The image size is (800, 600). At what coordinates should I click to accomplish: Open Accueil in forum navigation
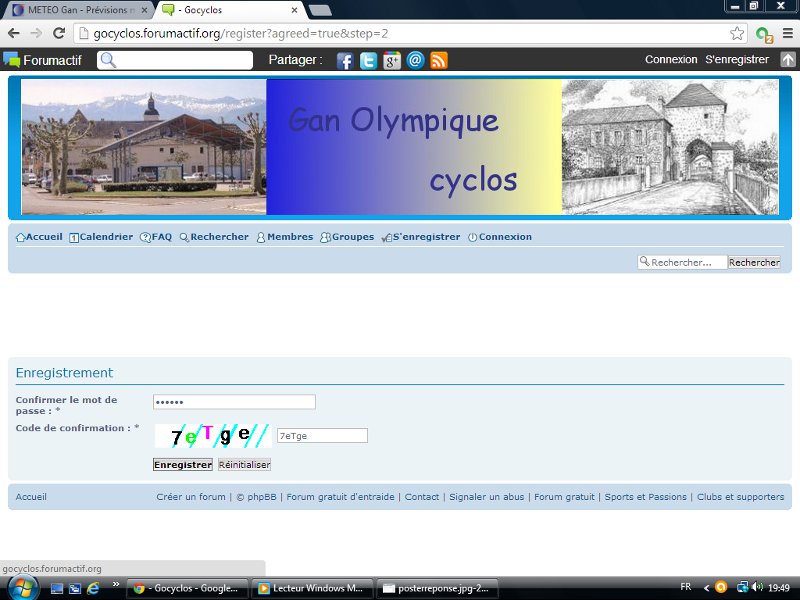[x=39, y=237]
